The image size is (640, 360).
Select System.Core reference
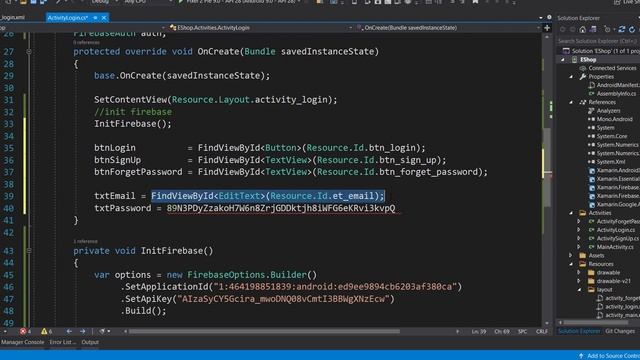pyautogui.click(x=612, y=136)
